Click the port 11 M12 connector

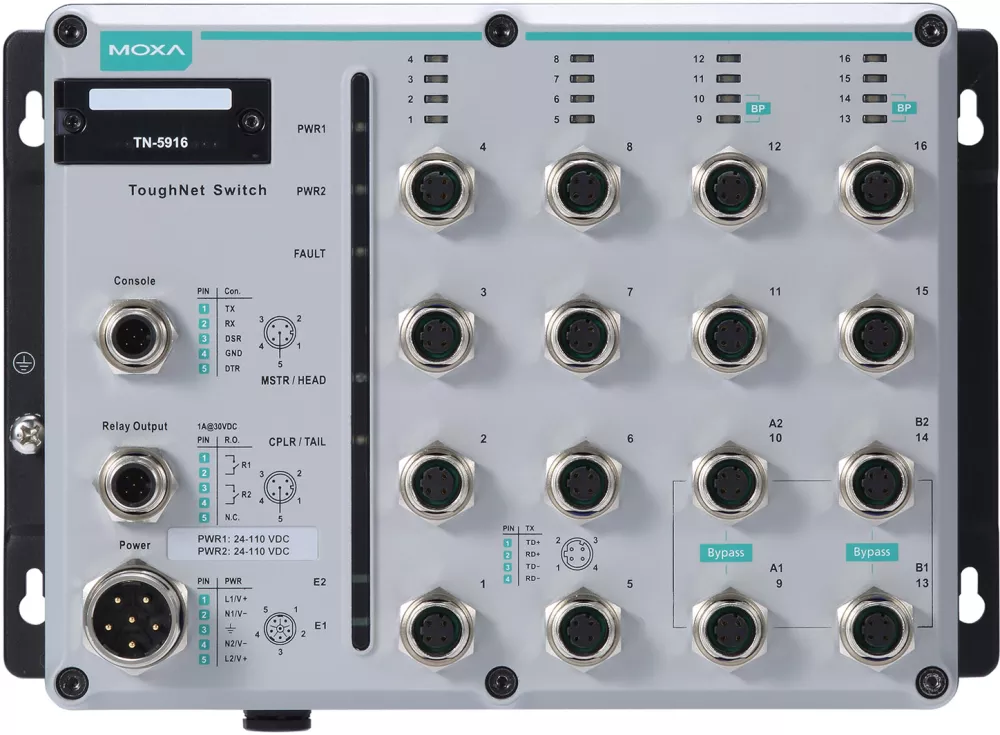coord(730,334)
